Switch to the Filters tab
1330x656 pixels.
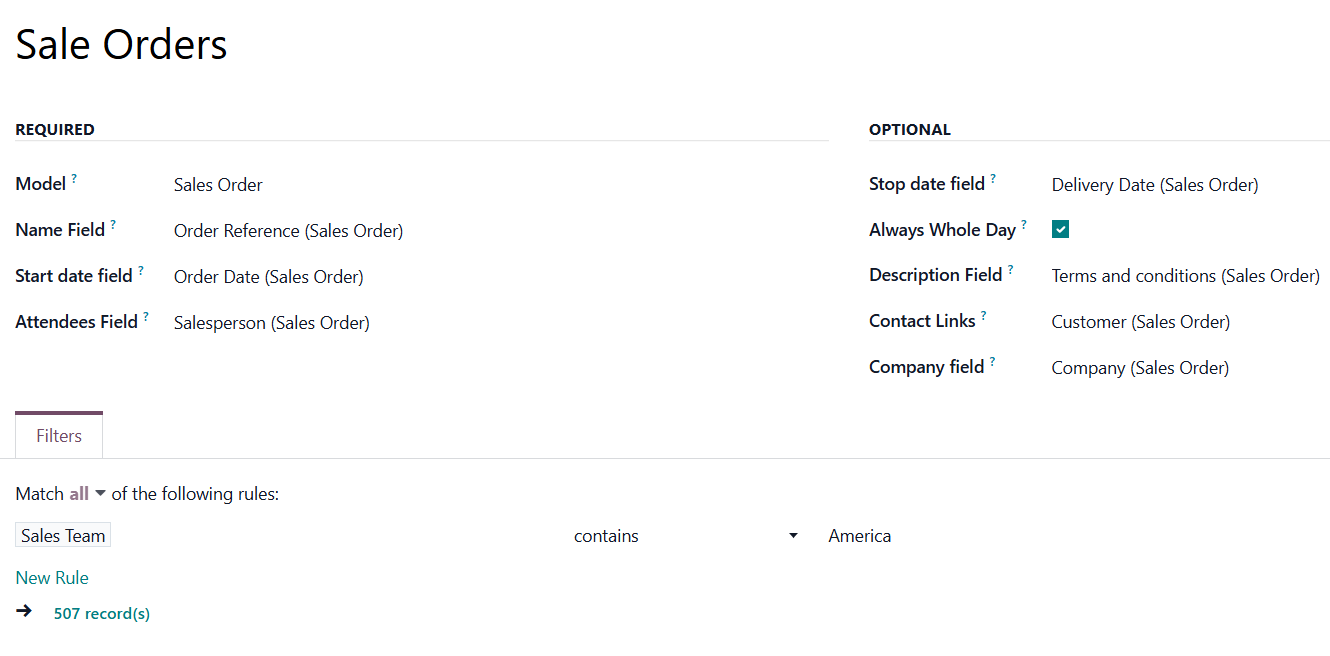tap(59, 436)
